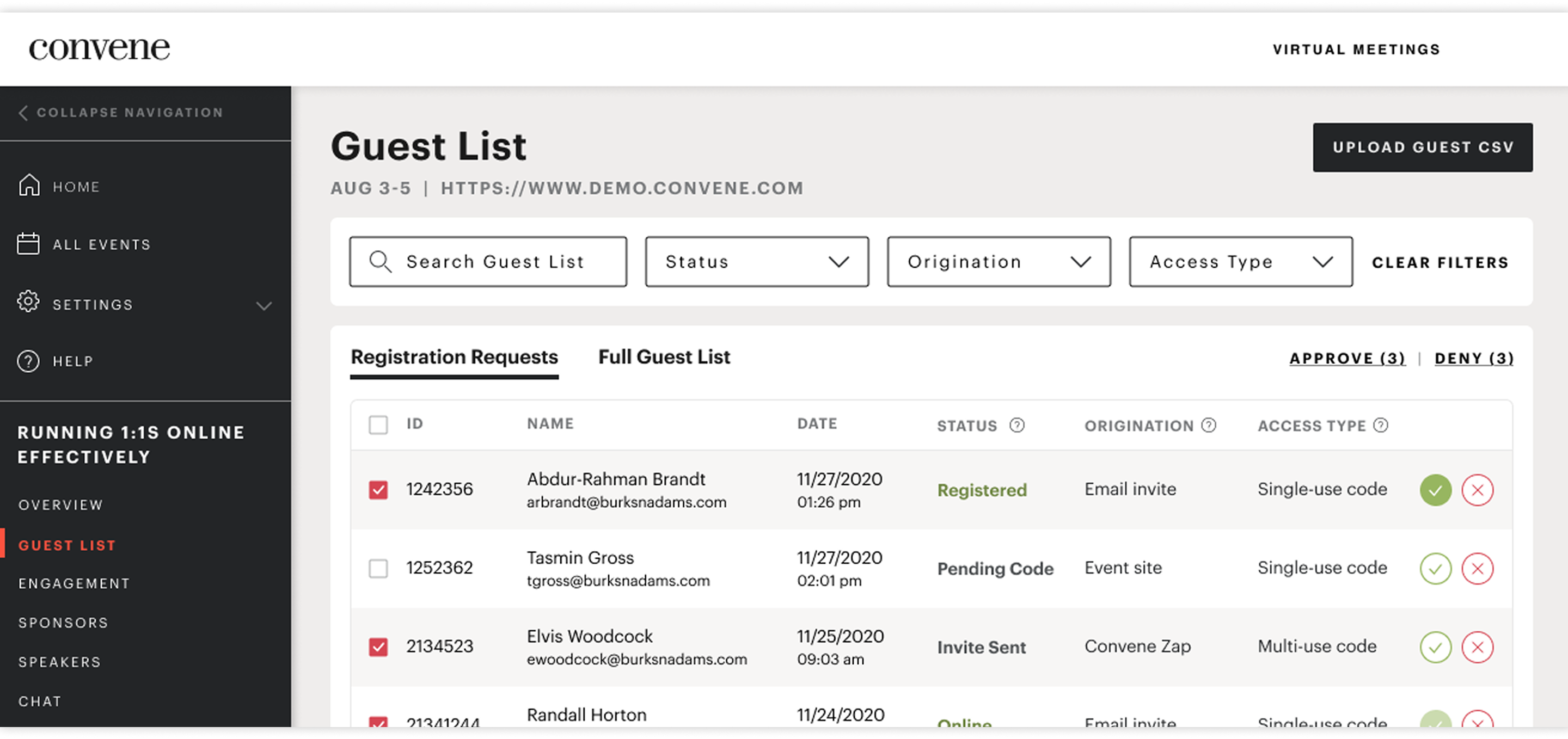This screenshot has width=1568, height=739.
Task: Click the All Events calendar icon
Action: pos(28,243)
